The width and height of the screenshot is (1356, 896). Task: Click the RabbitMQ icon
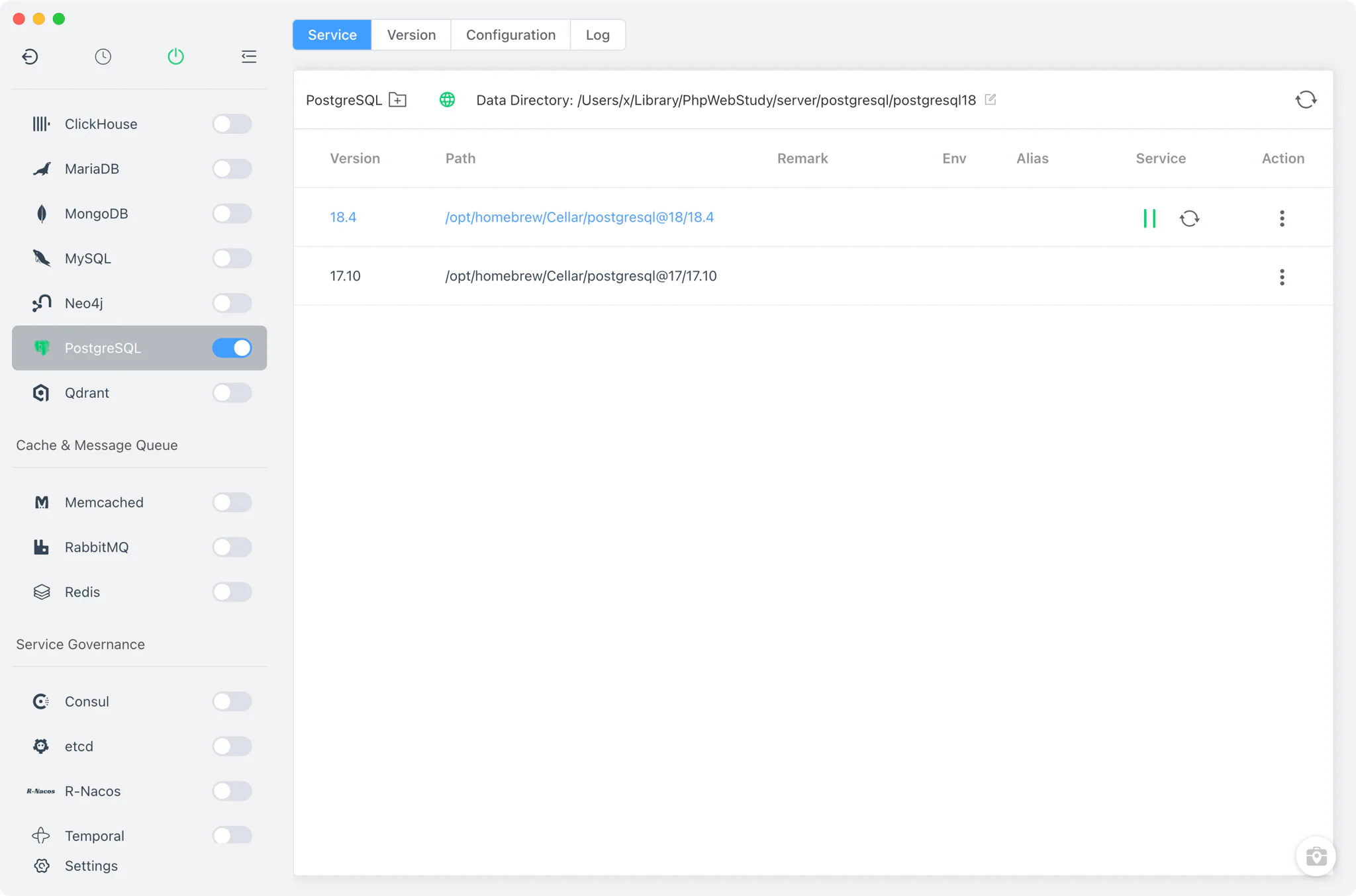[x=41, y=547]
